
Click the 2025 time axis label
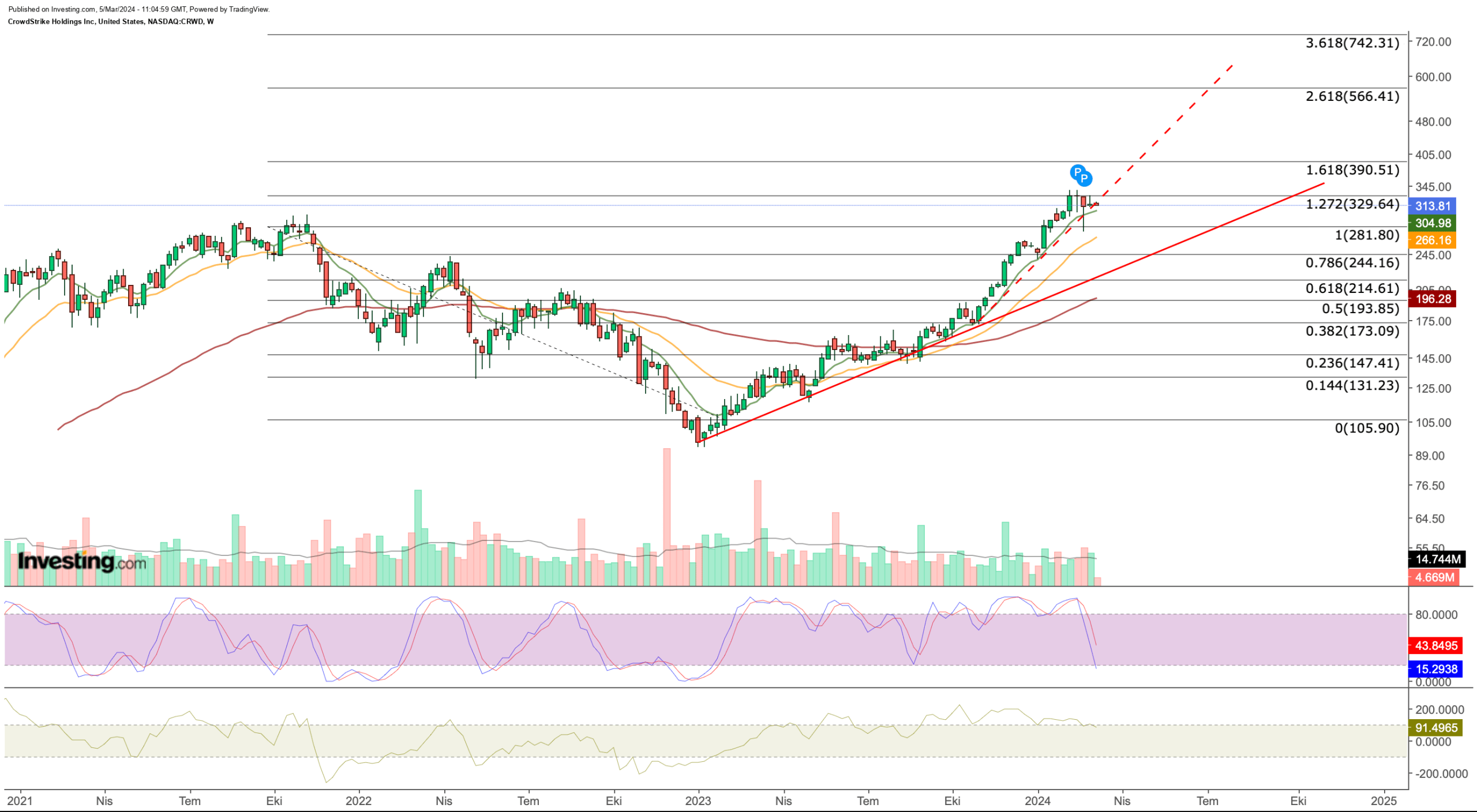(1384, 801)
